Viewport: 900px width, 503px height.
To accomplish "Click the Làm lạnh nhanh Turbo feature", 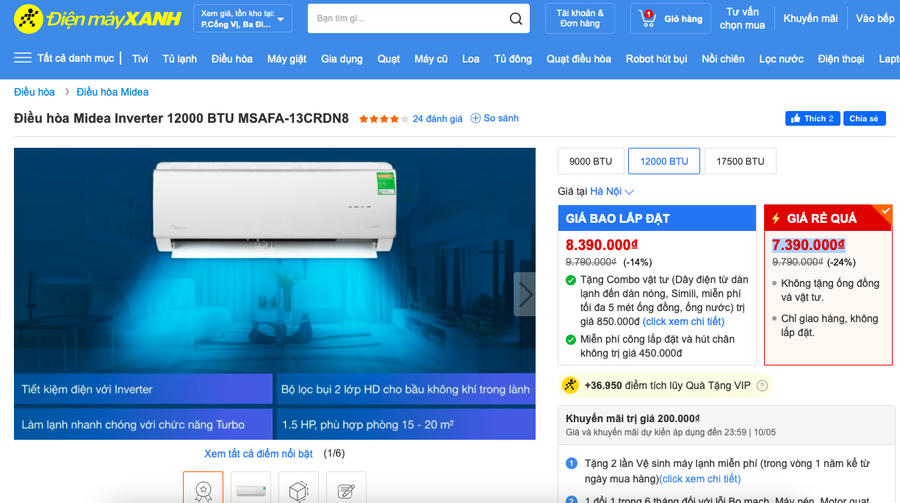I will click(x=143, y=424).
